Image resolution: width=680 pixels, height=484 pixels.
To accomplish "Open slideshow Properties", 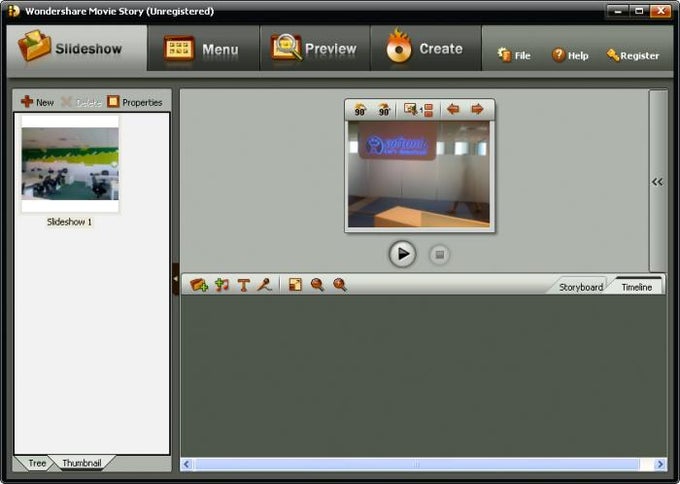I will pyautogui.click(x=135, y=102).
